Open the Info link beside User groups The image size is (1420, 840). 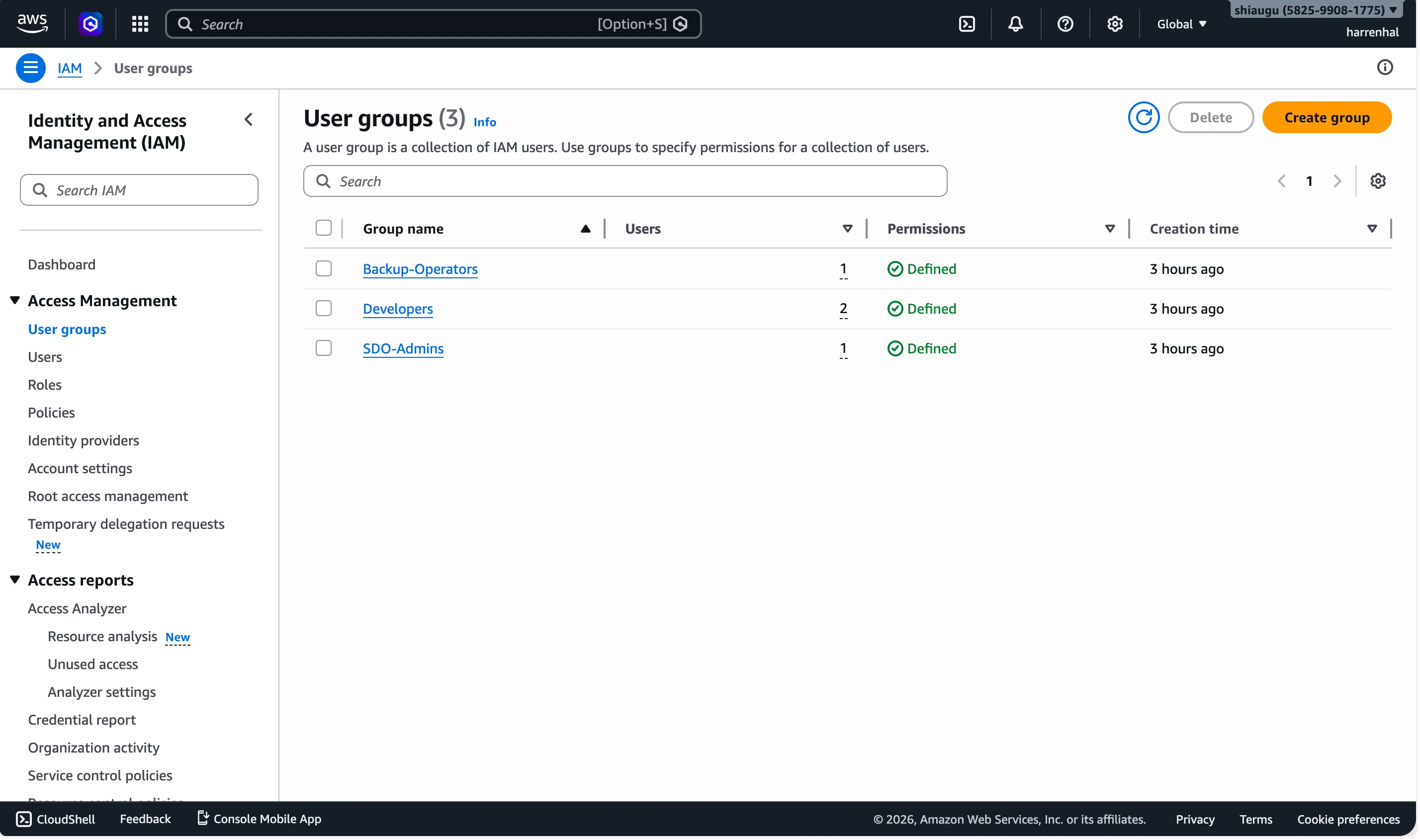coord(485,122)
